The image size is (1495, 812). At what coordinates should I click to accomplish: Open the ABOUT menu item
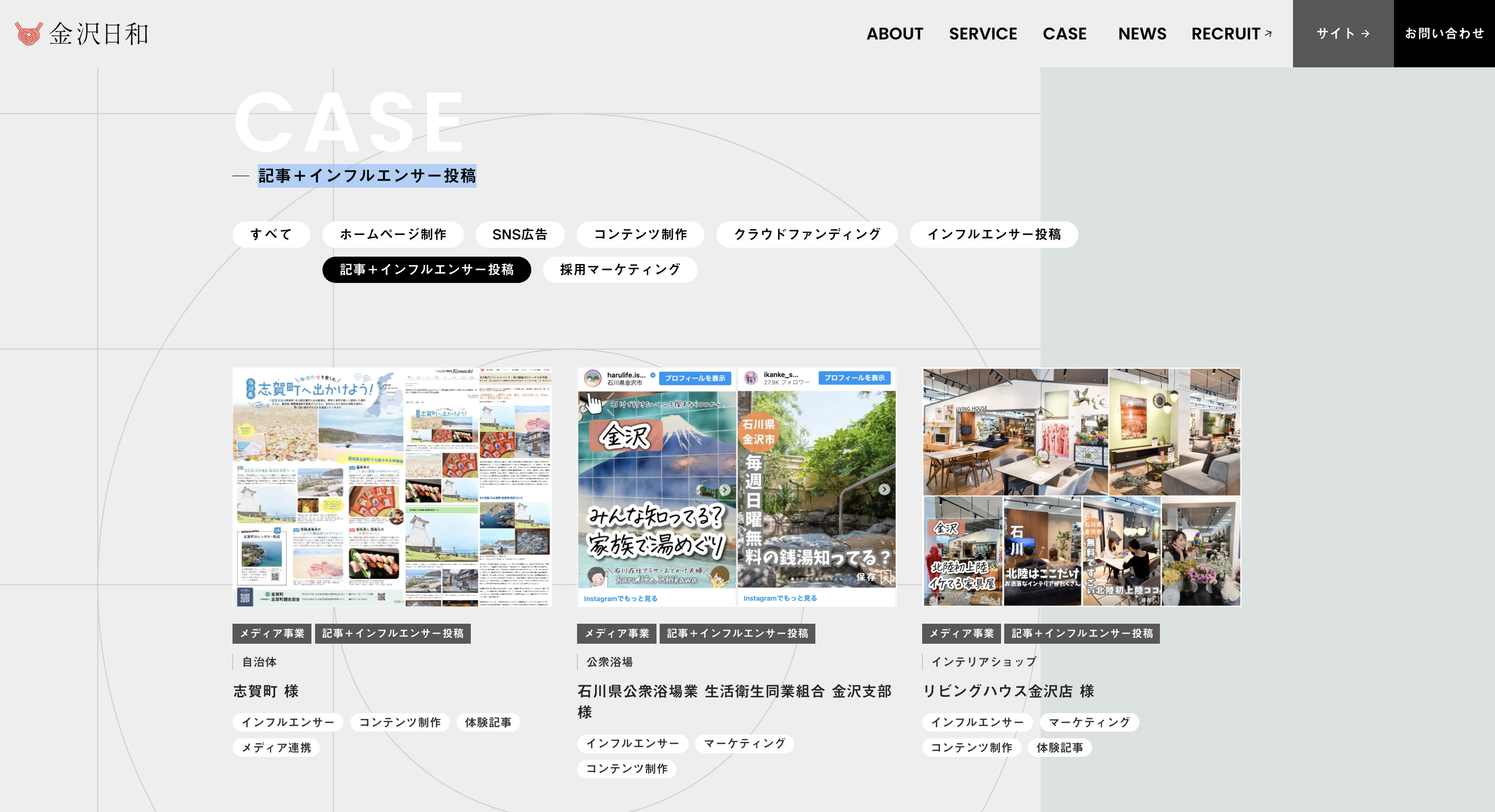[894, 34]
